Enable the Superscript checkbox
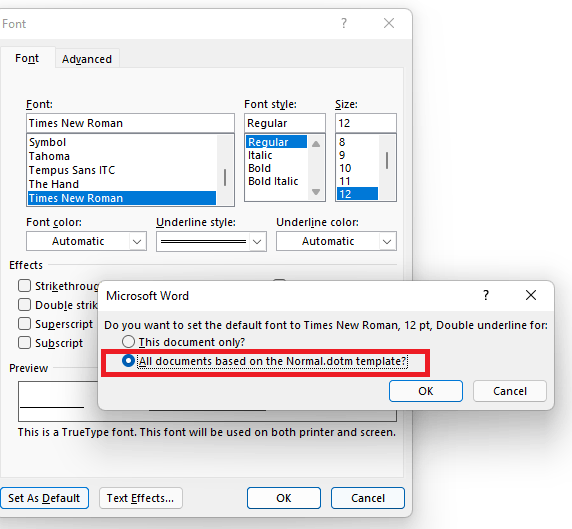Viewport: 572px width, 529px height. click(x=24, y=324)
